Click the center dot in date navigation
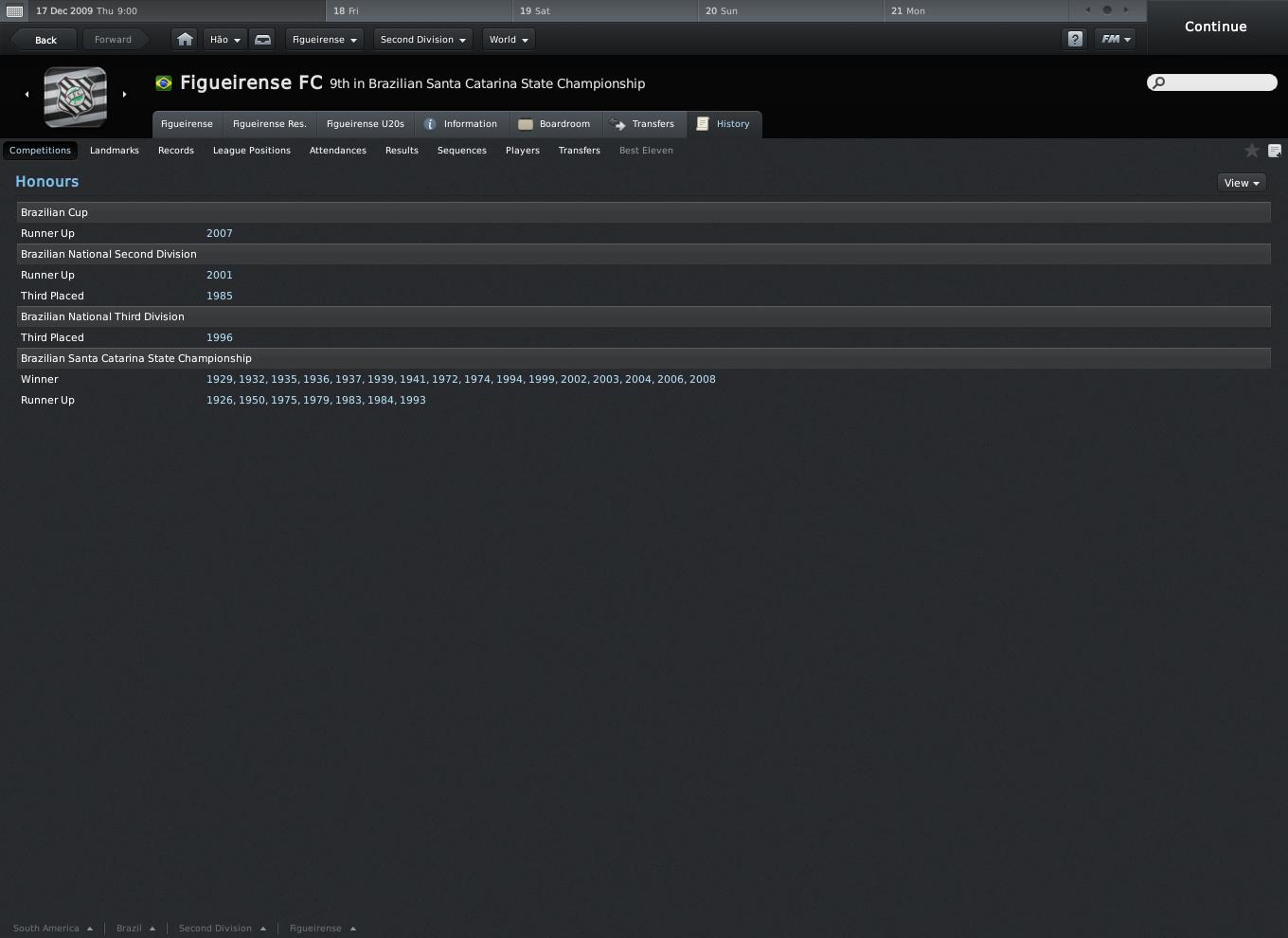1288x938 pixels. pyautogui.click(x=1107, y=10)
